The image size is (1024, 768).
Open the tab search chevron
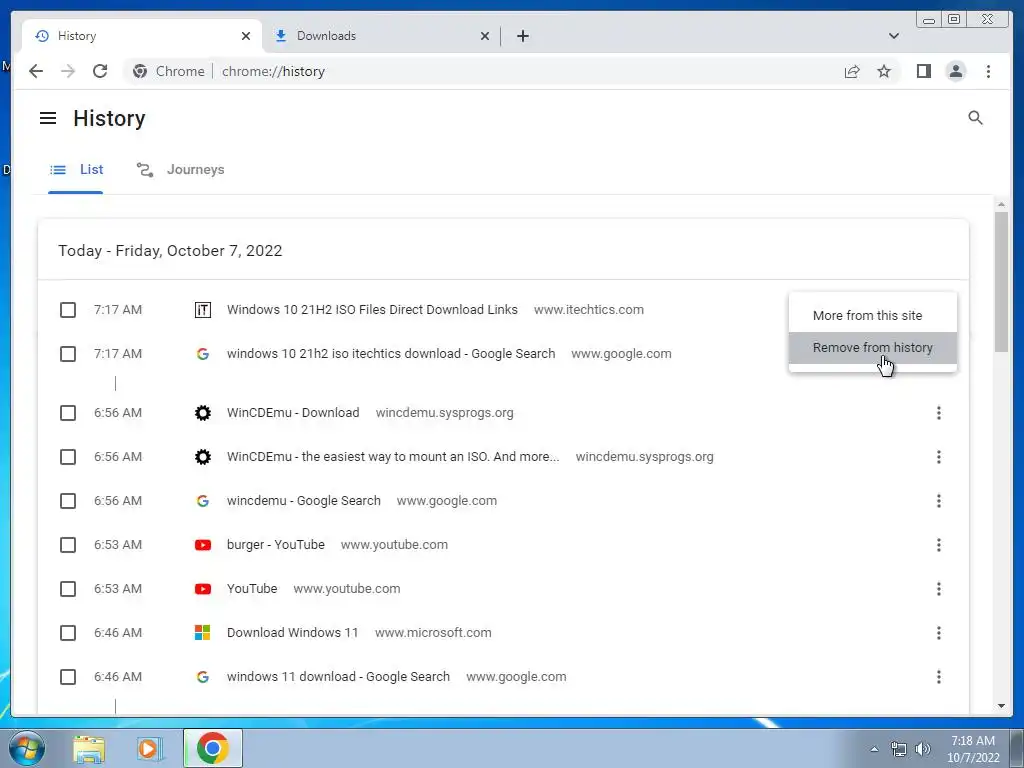tap(893, 36)
